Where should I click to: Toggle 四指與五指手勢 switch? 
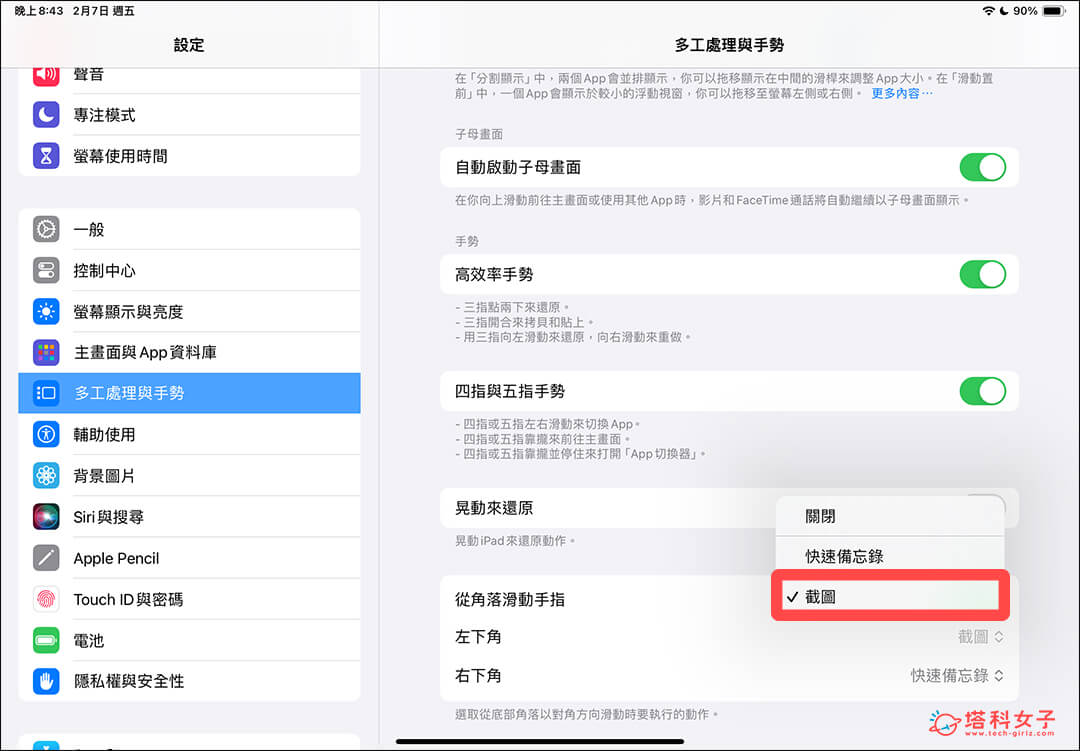pyautogui.click(x=982, y=391)
